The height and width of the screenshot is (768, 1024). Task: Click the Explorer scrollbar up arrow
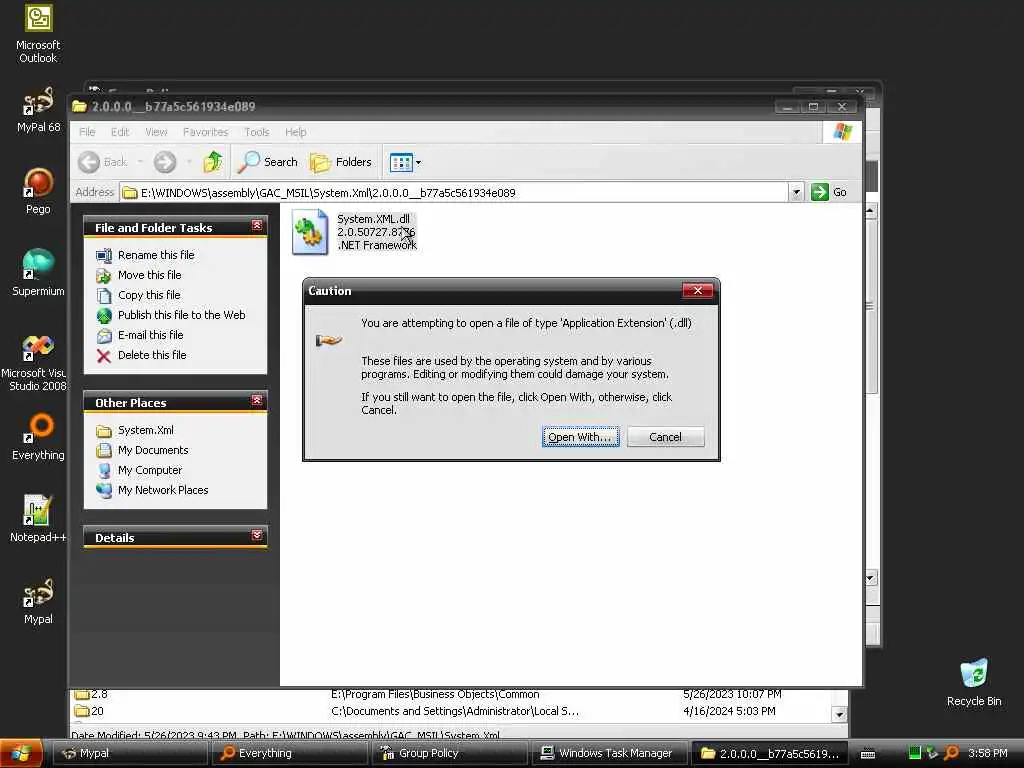[871, 211]
